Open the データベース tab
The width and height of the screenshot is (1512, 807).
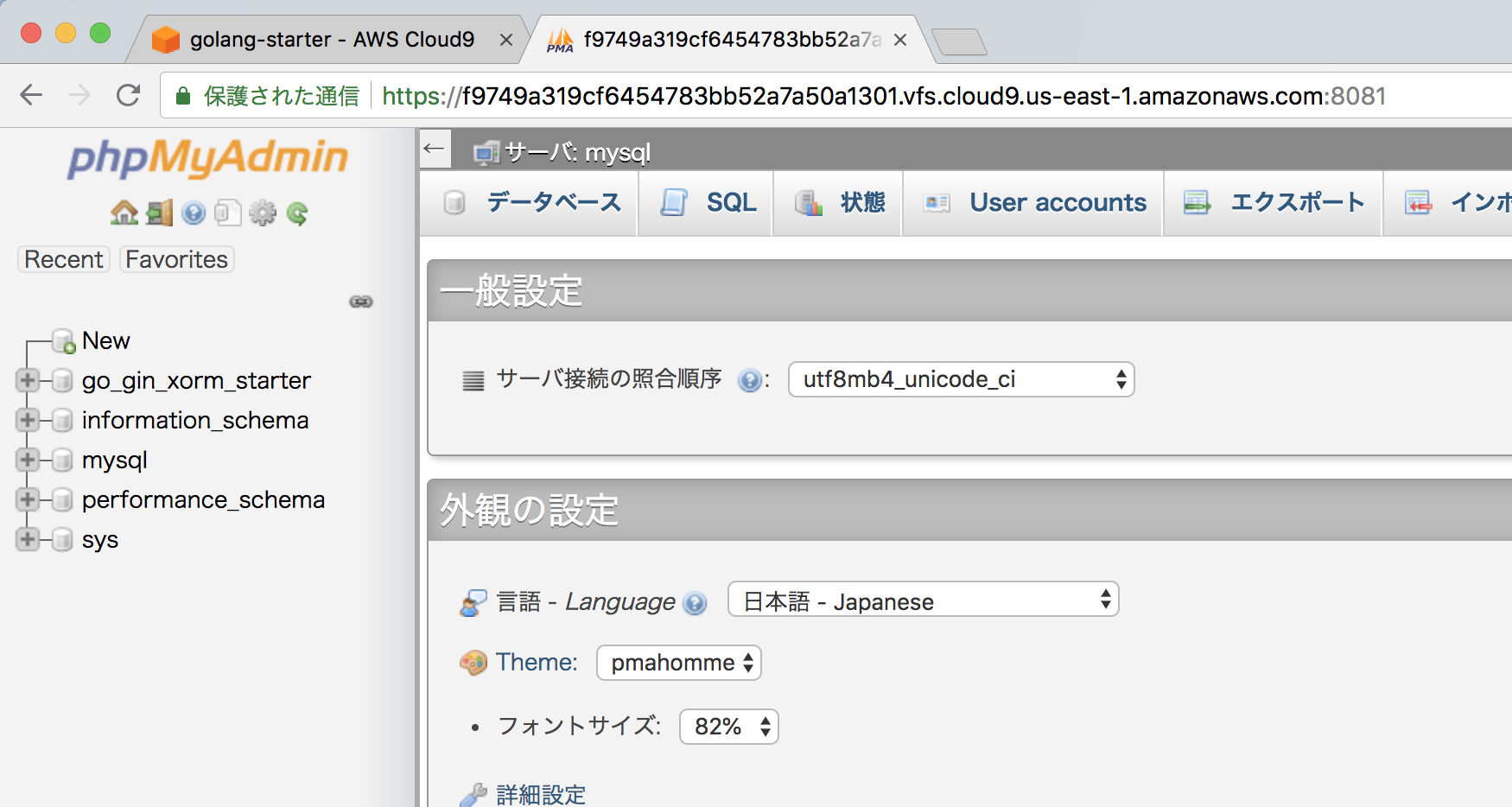530,203
